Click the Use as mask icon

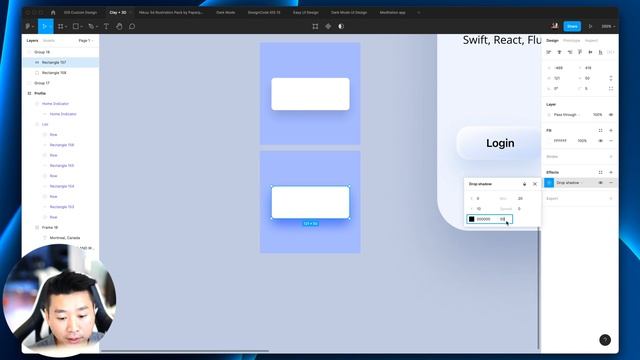tap(341, 26)
